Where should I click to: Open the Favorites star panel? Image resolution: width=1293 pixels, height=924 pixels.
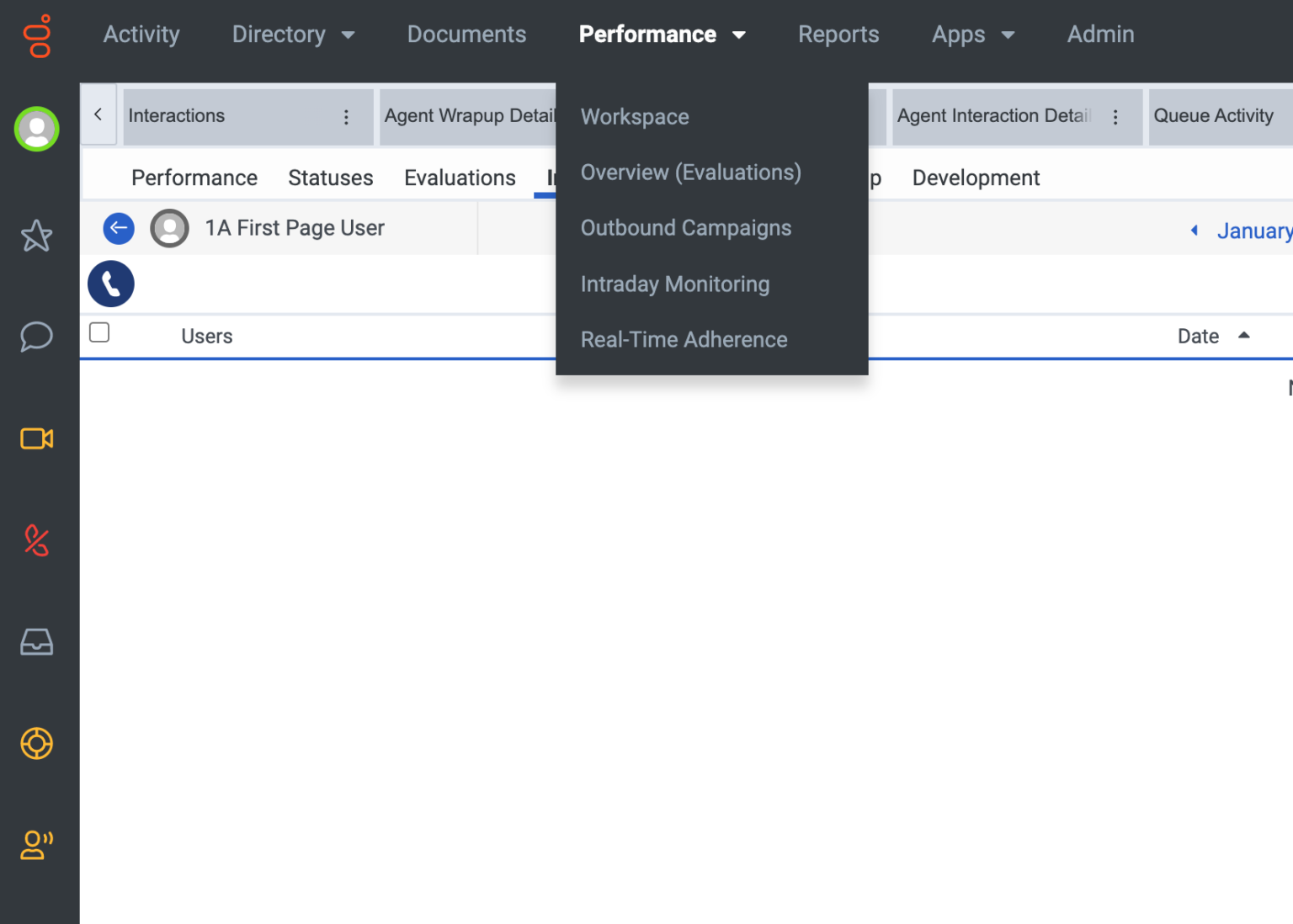tap(36, 236)
